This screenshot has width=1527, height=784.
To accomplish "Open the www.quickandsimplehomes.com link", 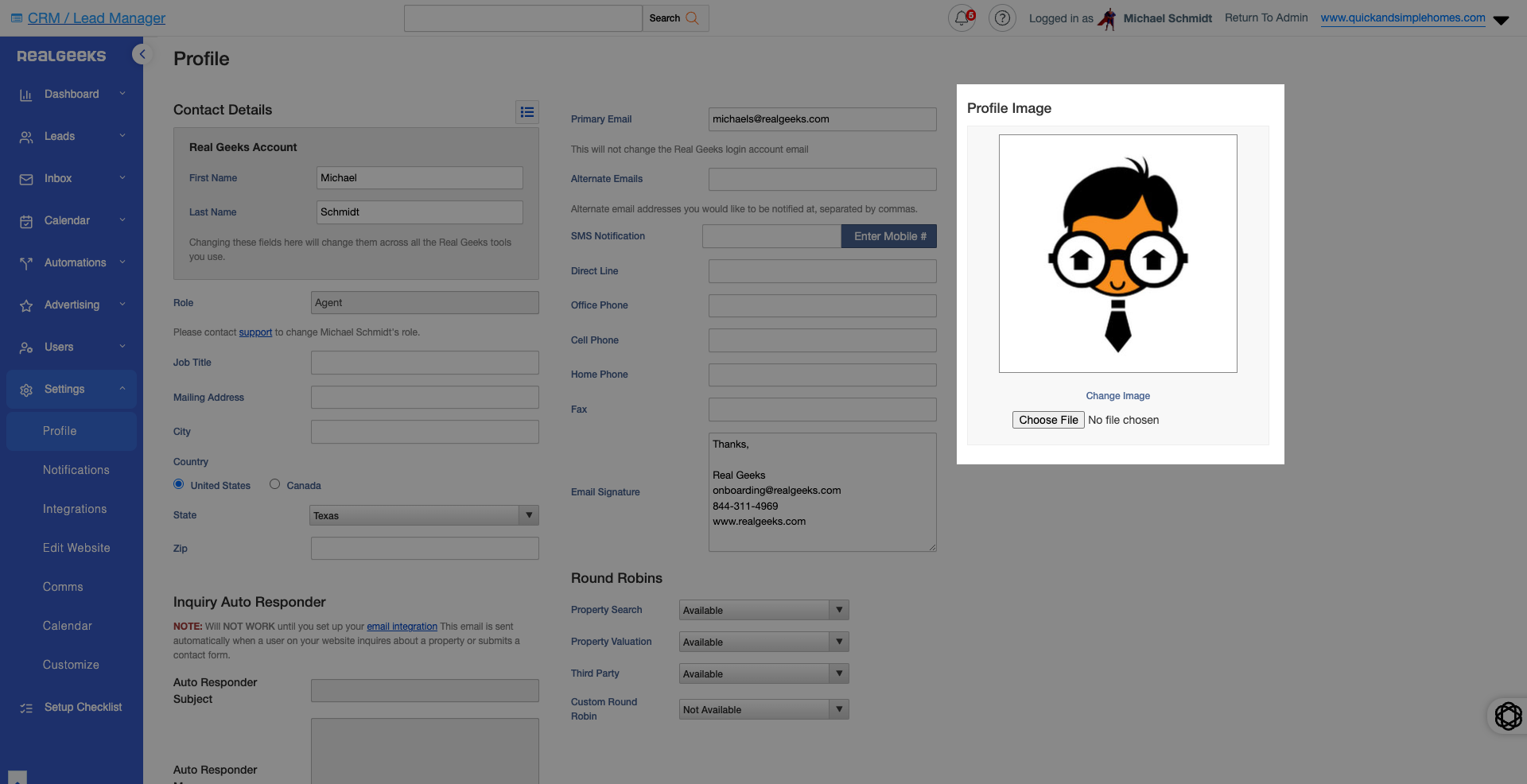I will click(1403, 17).
